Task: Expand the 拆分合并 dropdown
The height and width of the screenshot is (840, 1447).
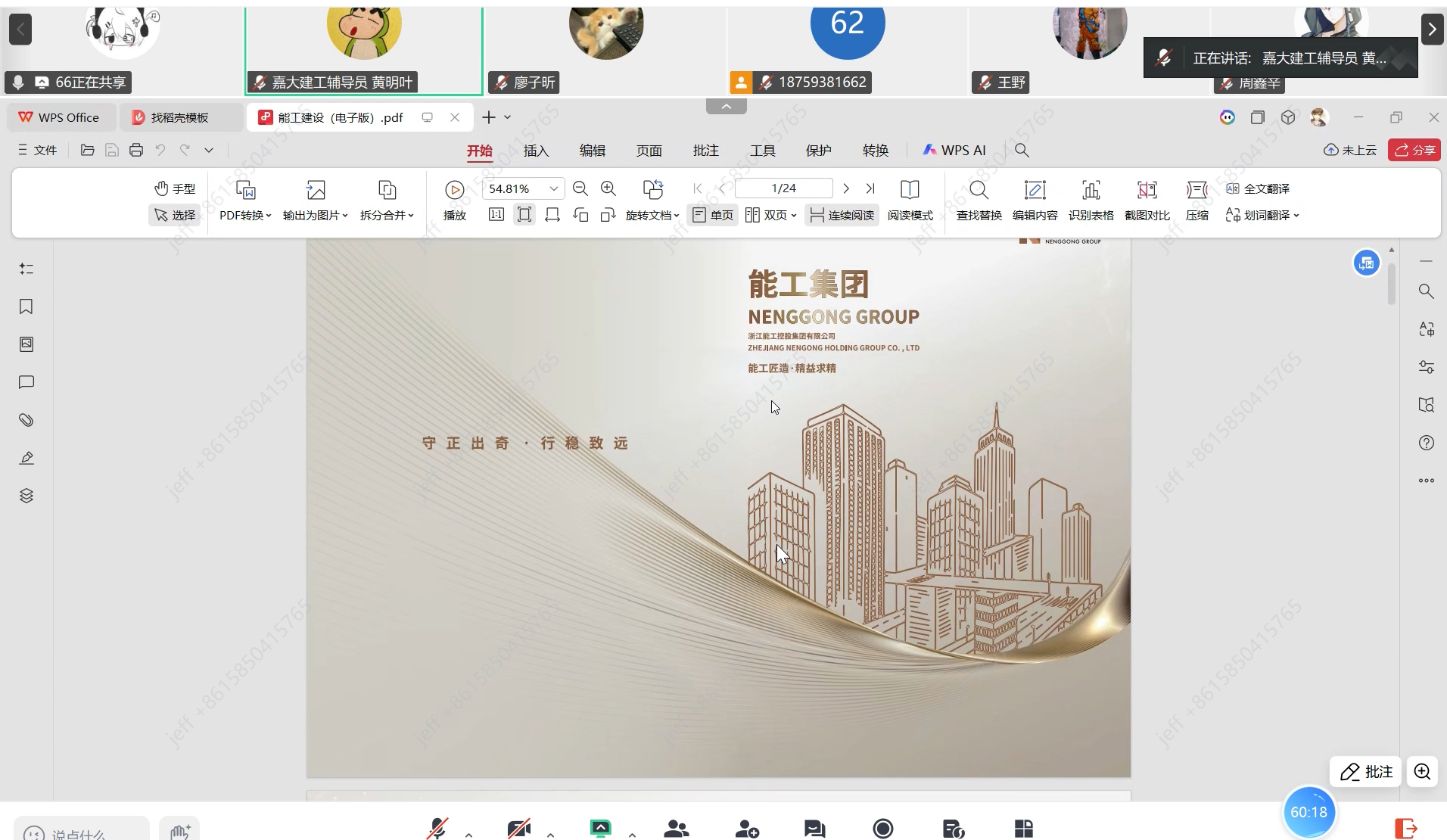Action: click(x=387, y=215)
